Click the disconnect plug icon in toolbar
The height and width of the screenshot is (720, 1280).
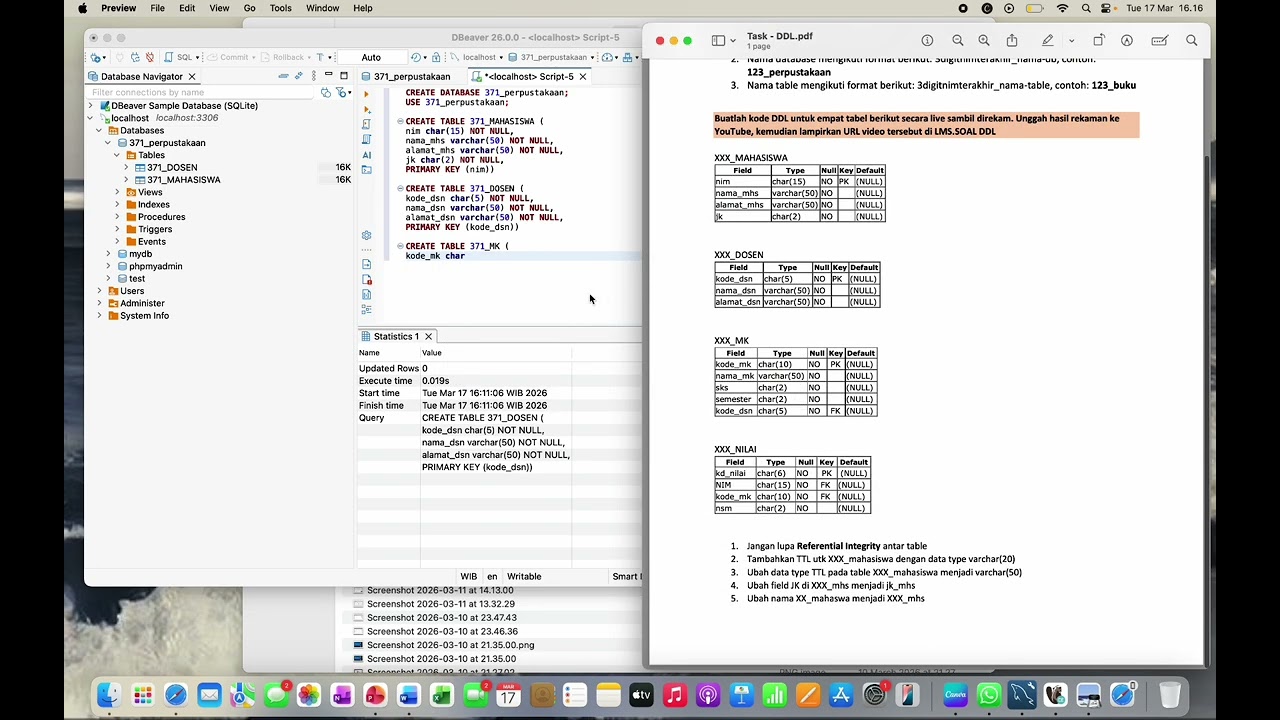pos(150,57)
